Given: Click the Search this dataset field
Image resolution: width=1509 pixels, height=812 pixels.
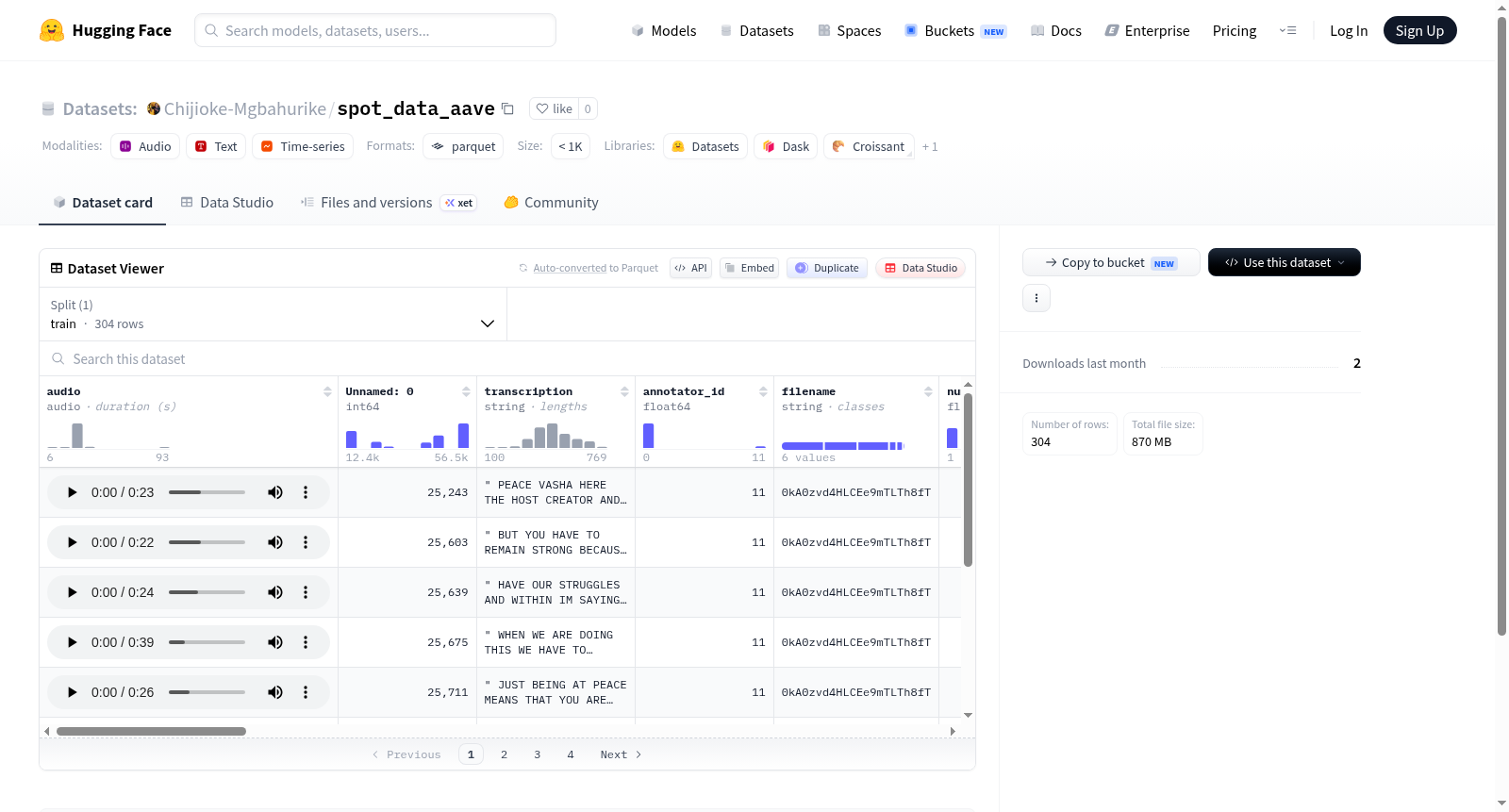Looking at the screenshot, I should coord(507,359).
